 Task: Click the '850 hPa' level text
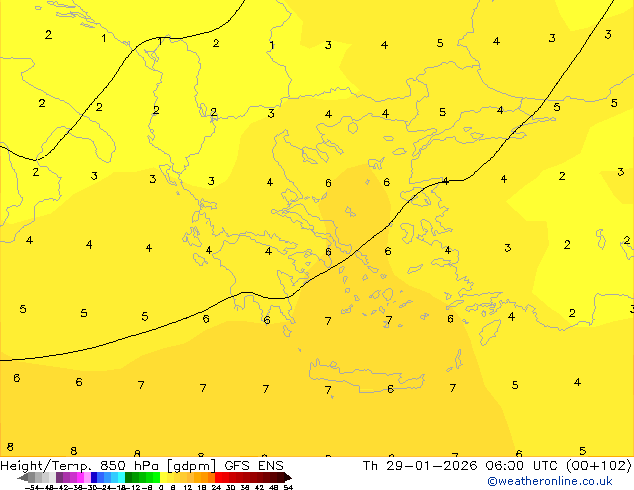pyautogui.click(x=130, y=465)
